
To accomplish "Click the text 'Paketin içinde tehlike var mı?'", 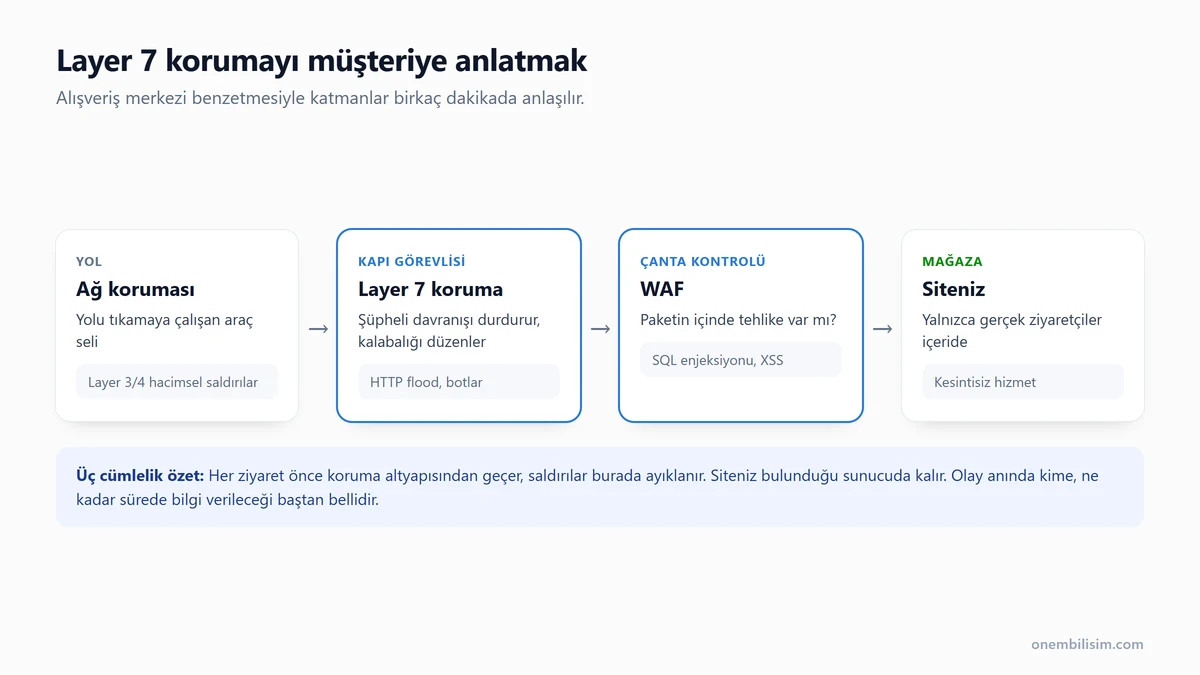I will tap(738, 321).
